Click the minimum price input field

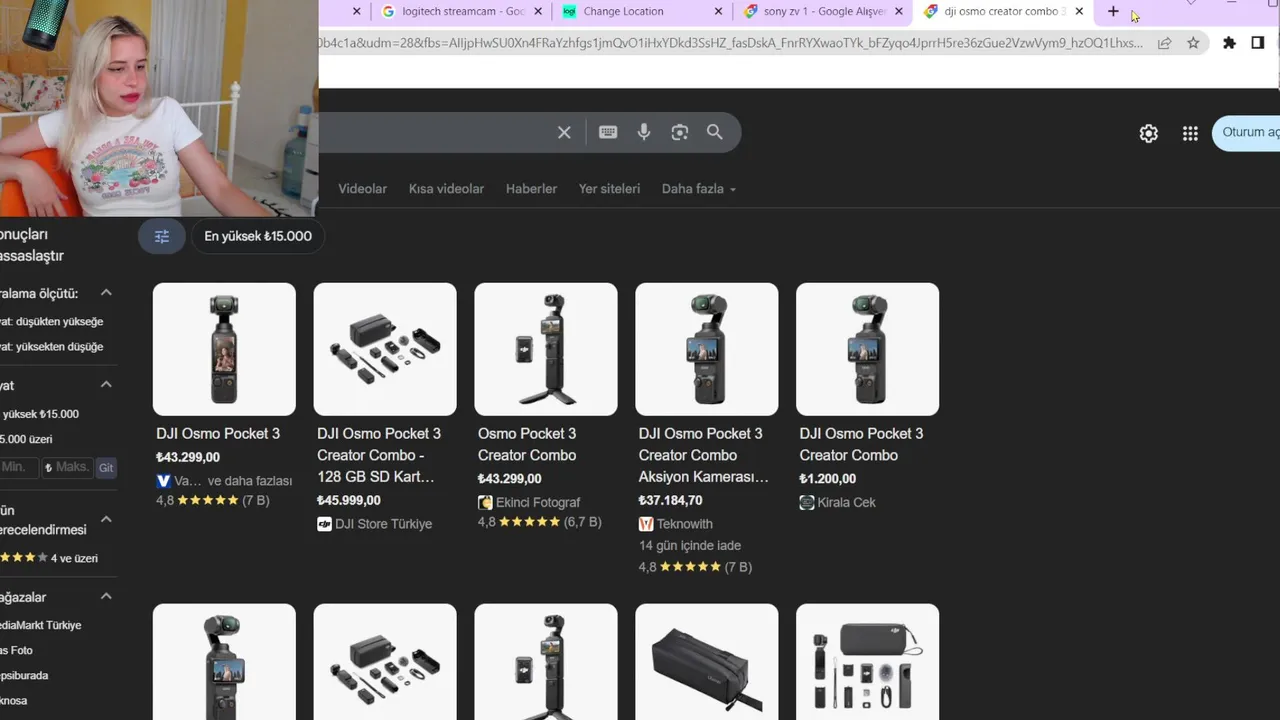pyautogui.click(x=18, y=467)
